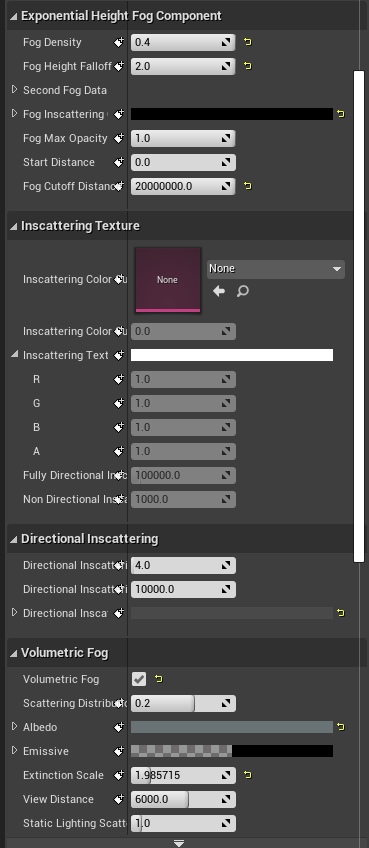
Task: Reset Extinction Scale to default
Action: [248, 776]
